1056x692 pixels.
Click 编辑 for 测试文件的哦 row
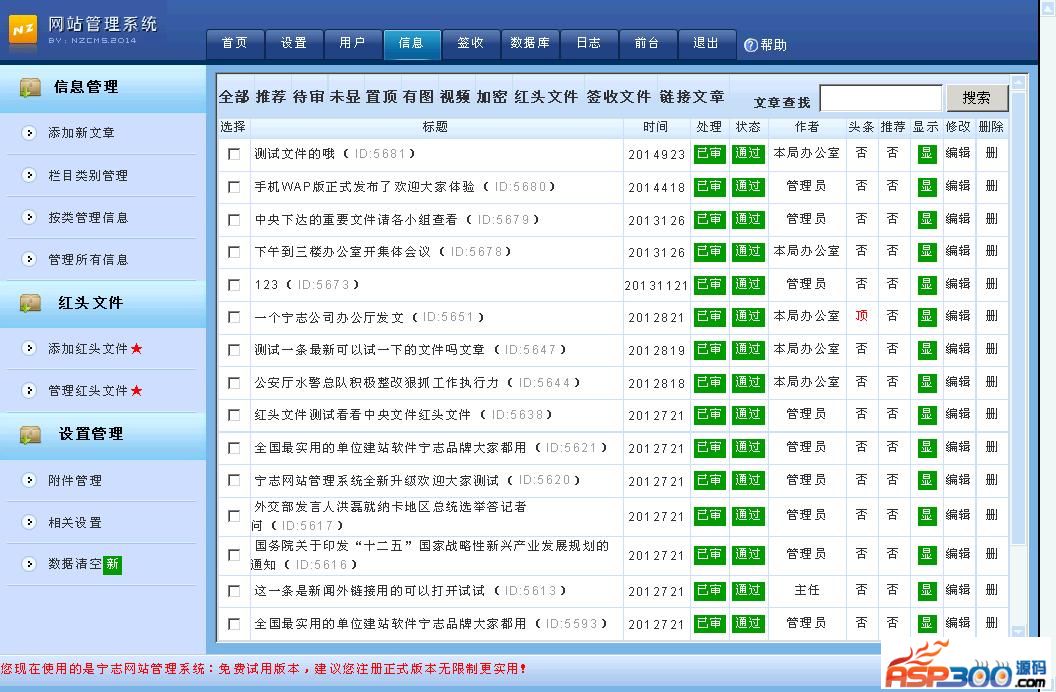(x=958, y=153)
